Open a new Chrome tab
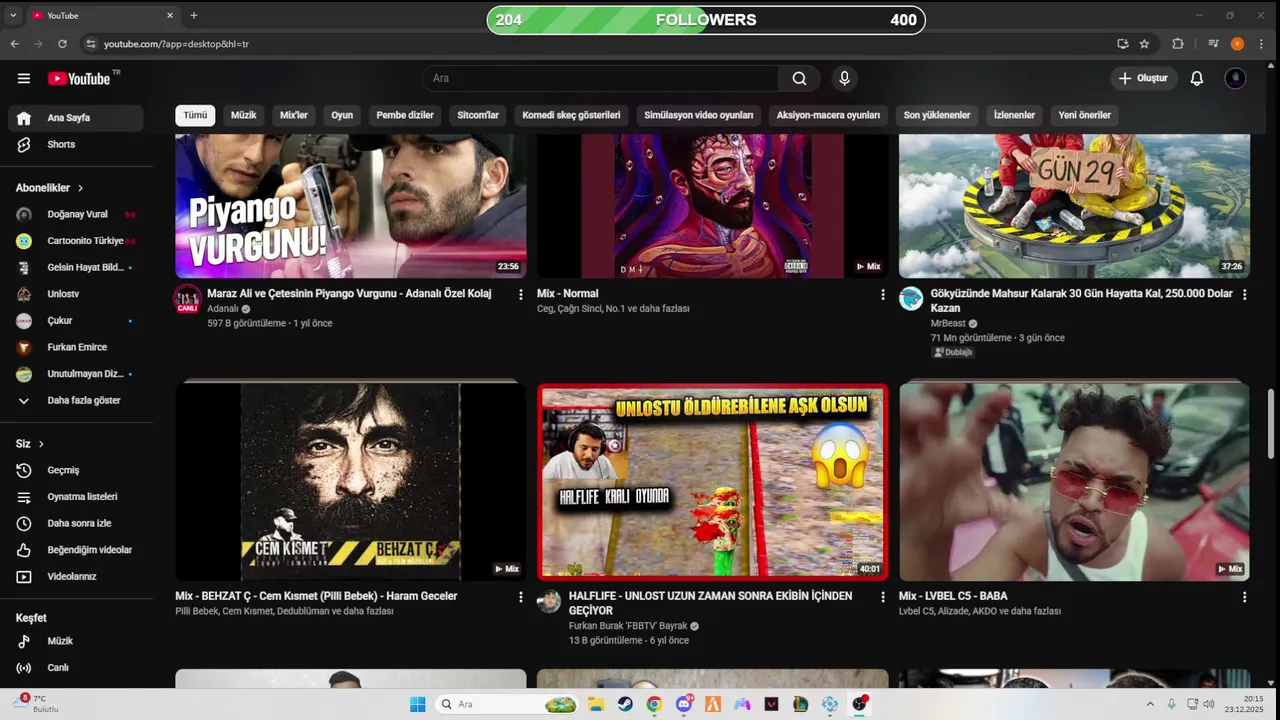This screenshot has height=720, width=1280. tap(194, 15)
